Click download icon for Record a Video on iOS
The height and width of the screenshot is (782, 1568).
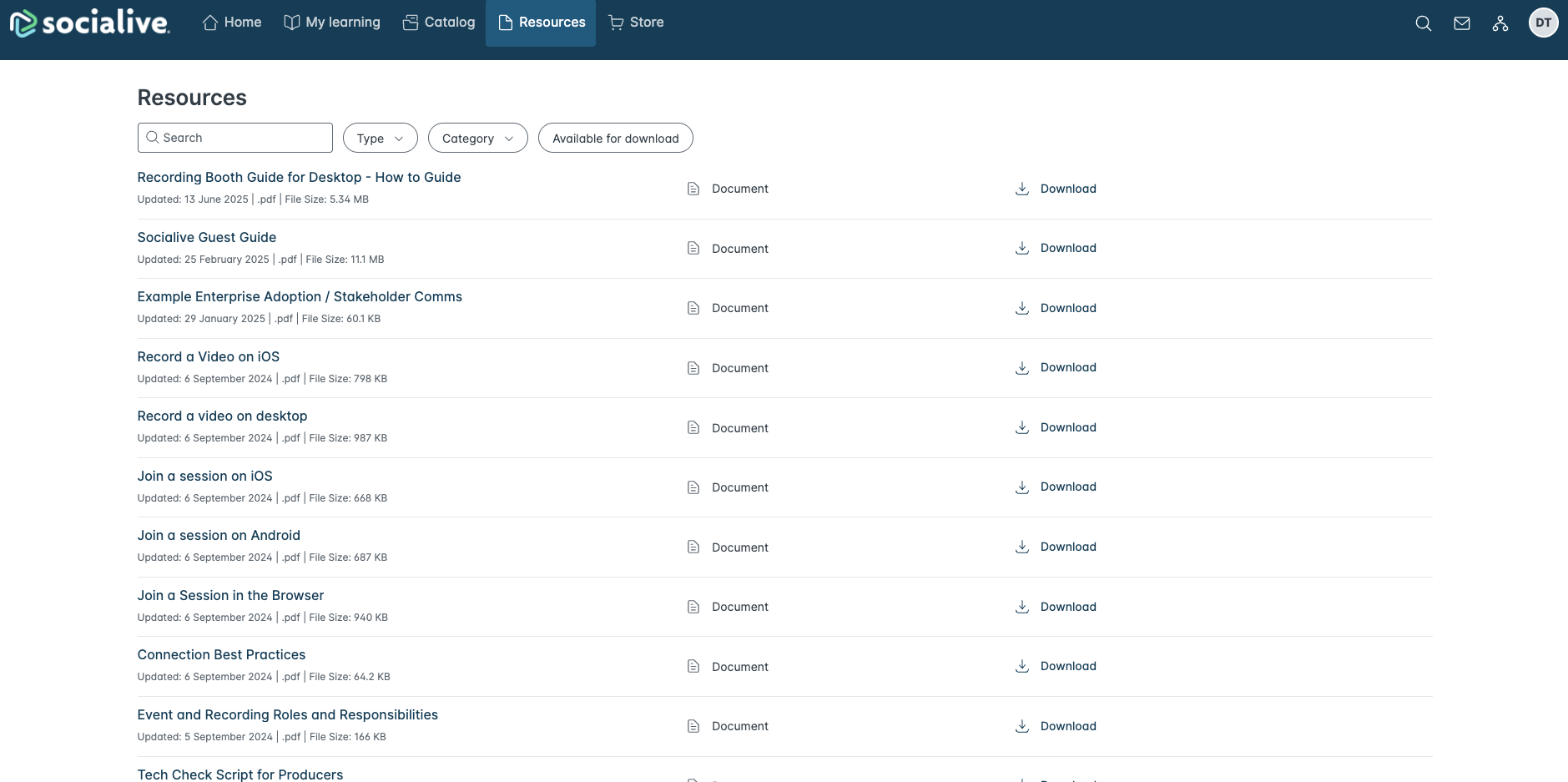coord(1022,367)
